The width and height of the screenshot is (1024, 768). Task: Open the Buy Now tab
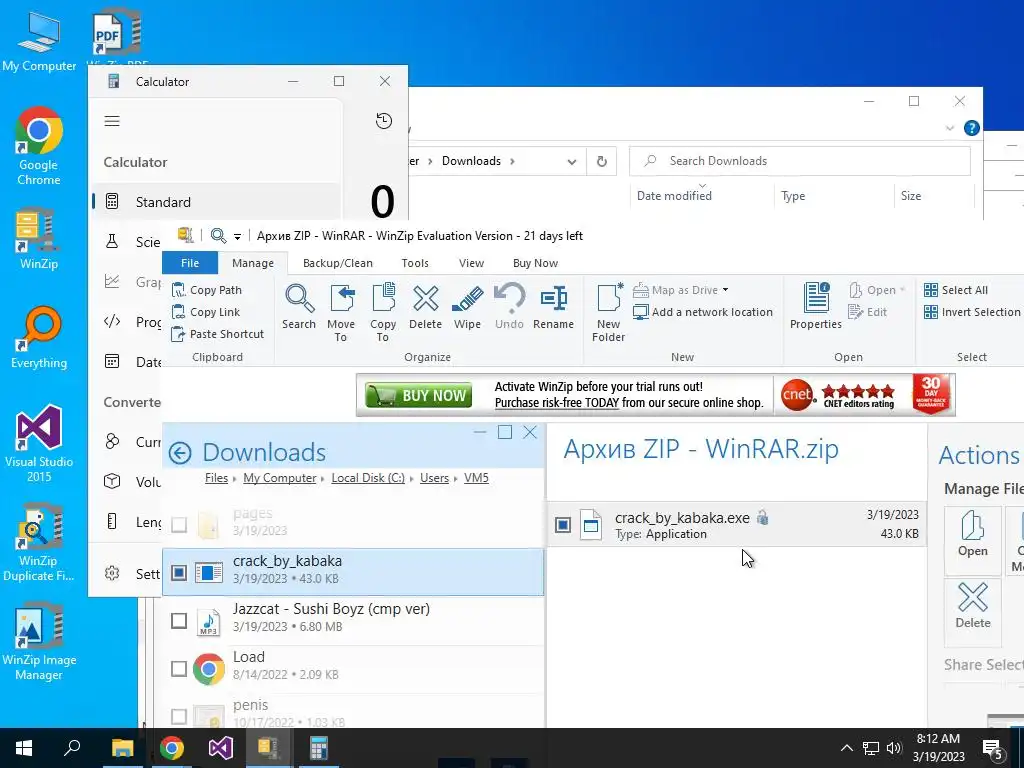pos(536,263)
